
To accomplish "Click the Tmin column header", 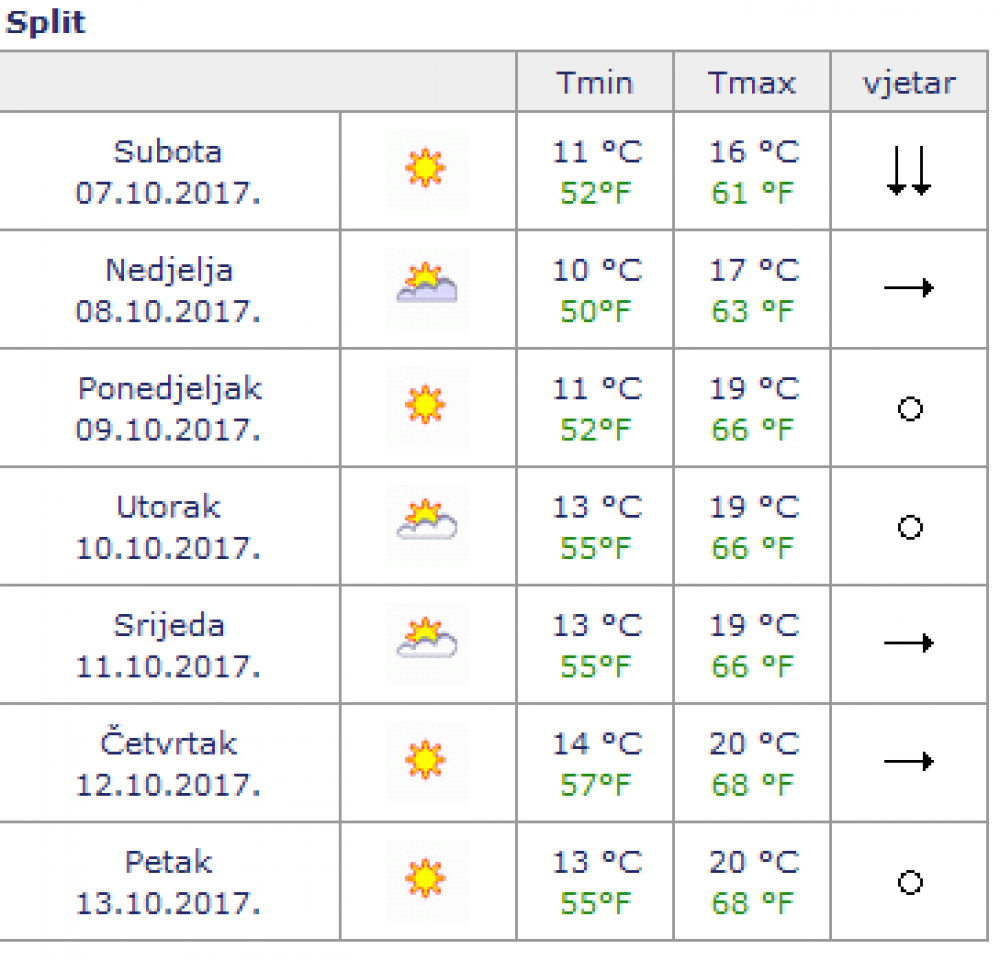I will click(x=594, y=82).
